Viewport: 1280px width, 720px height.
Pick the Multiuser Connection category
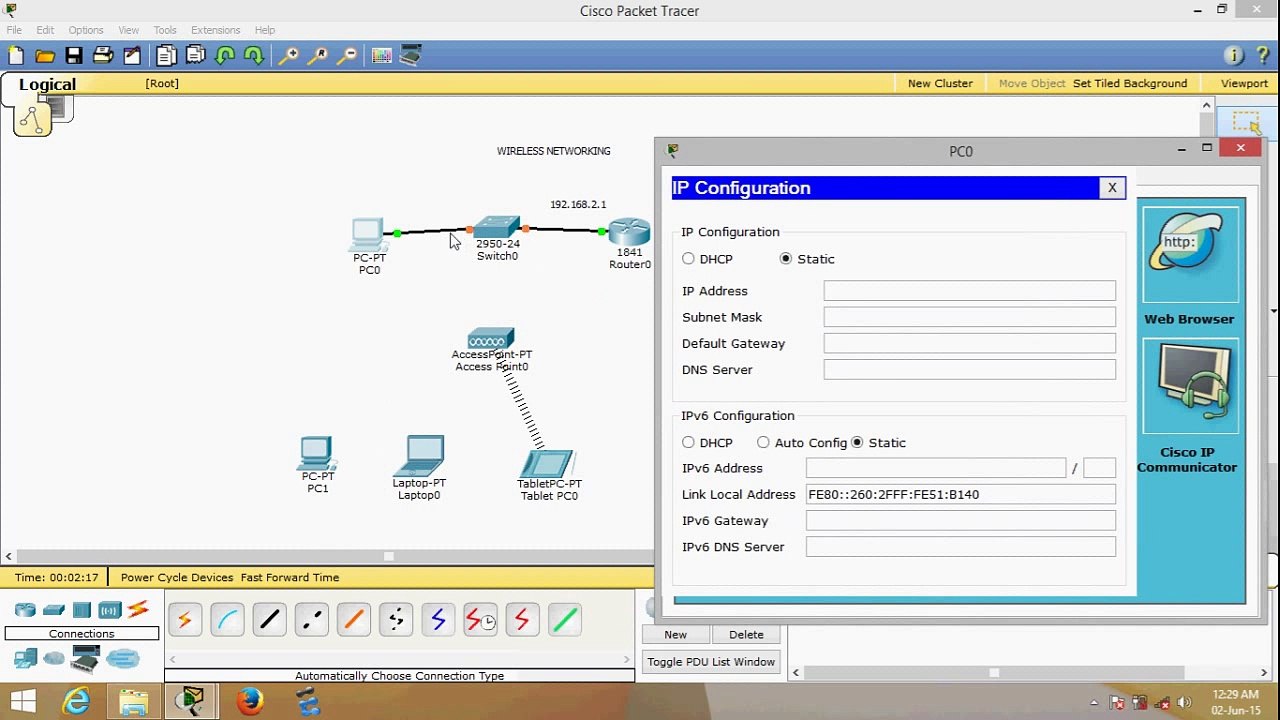click(x=123, y=658)
